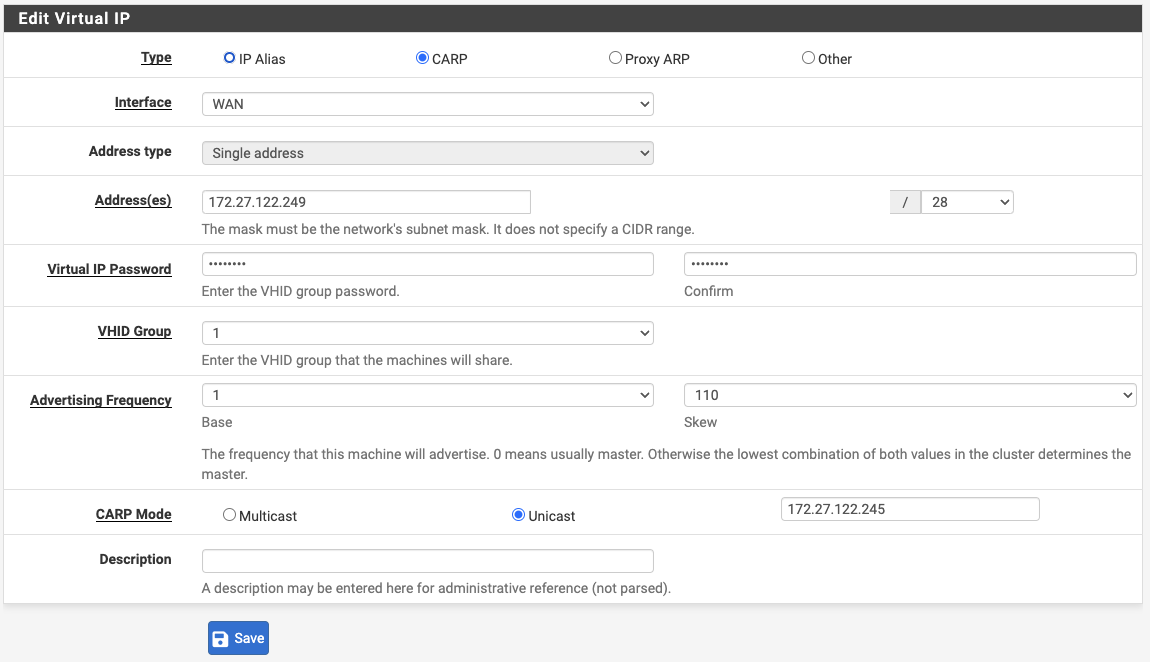
Task: Click the empty Description text field
Action: tap(427, 561)
